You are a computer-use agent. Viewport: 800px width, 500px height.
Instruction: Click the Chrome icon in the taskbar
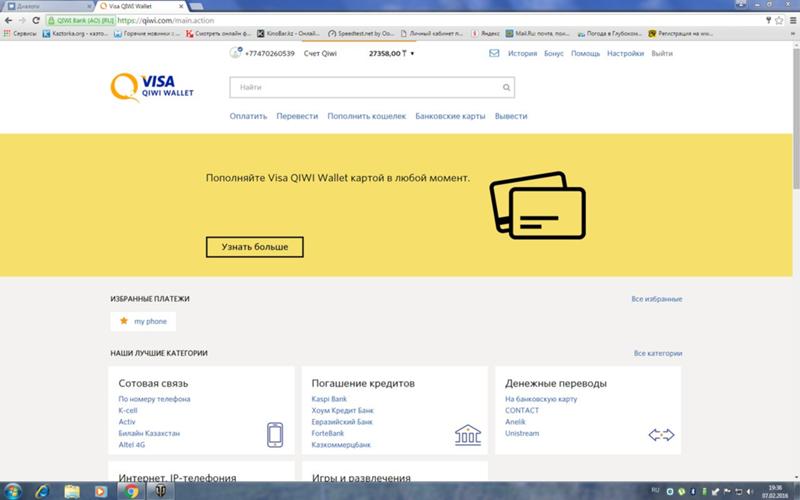tap(131, 491)
